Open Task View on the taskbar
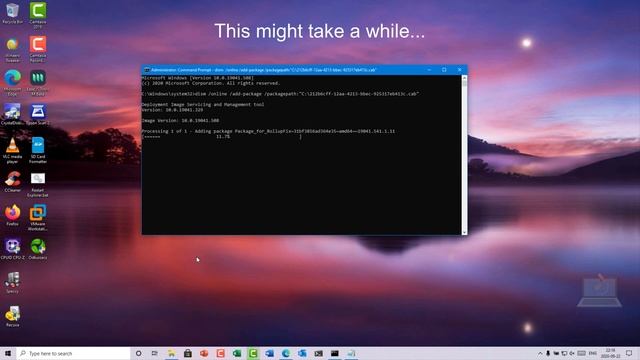This screenshot has height=360, width=640. tap(155, 353)
